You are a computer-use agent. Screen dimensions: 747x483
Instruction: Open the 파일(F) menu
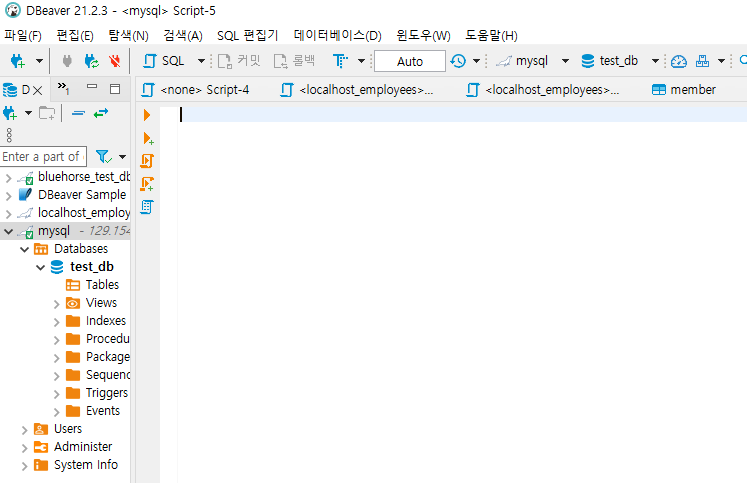[x=22, y=36]
